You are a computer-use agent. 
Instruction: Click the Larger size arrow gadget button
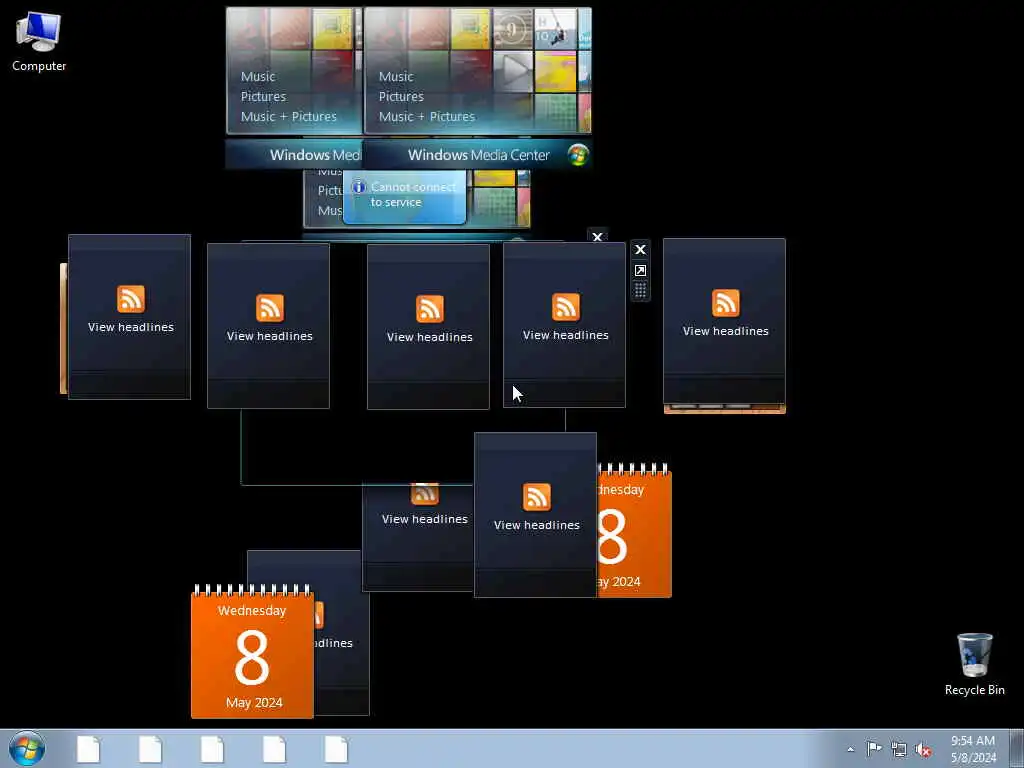click(641, 270)
